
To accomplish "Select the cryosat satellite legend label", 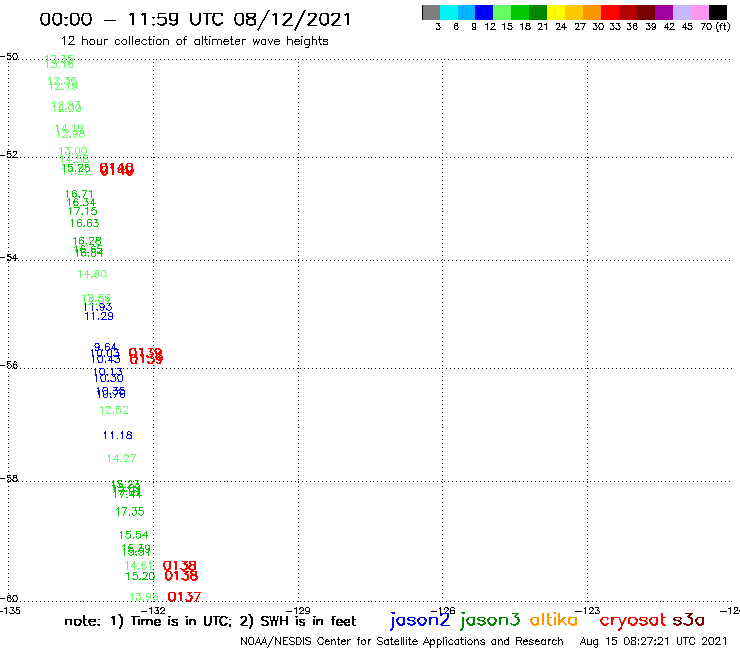I will pos(633,621).
